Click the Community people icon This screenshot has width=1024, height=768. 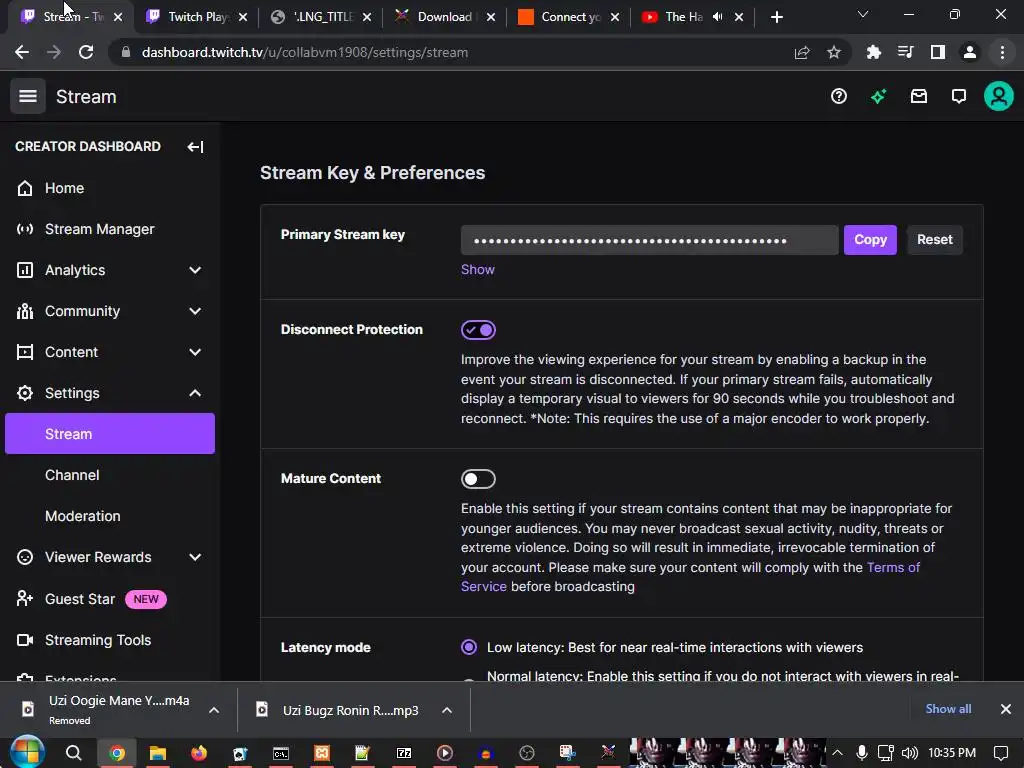(x=25, y=311)
